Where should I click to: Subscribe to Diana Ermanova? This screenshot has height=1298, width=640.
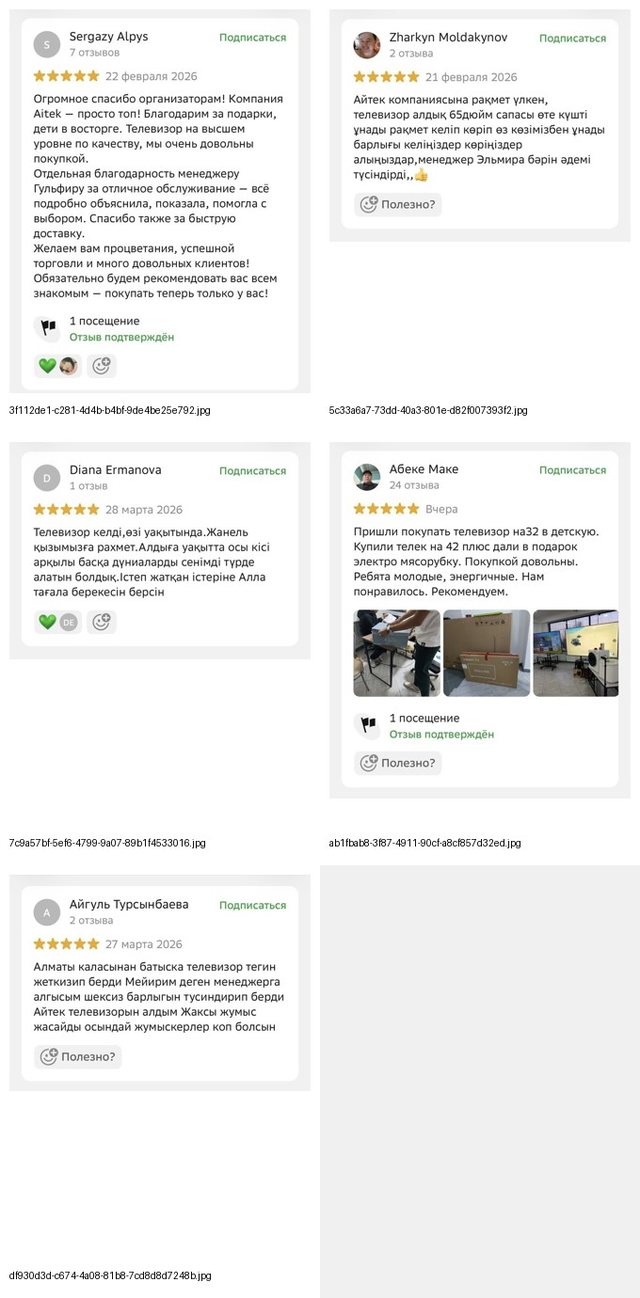(252, 470)
